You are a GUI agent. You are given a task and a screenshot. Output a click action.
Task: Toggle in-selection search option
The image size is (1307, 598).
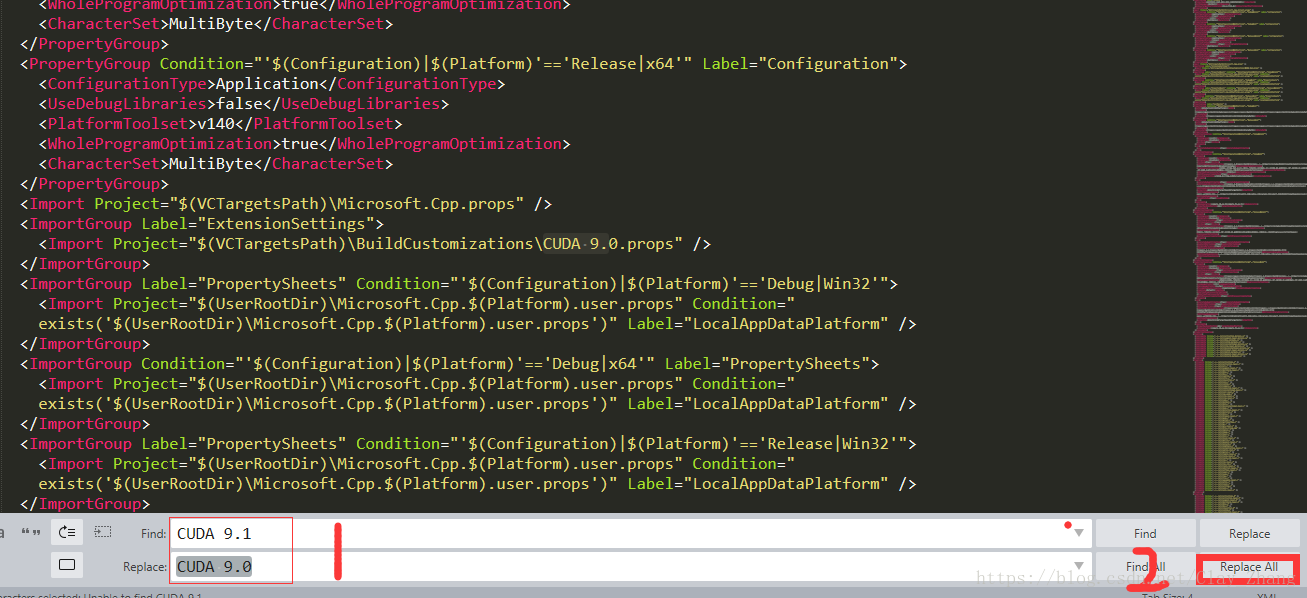point(103,533)
